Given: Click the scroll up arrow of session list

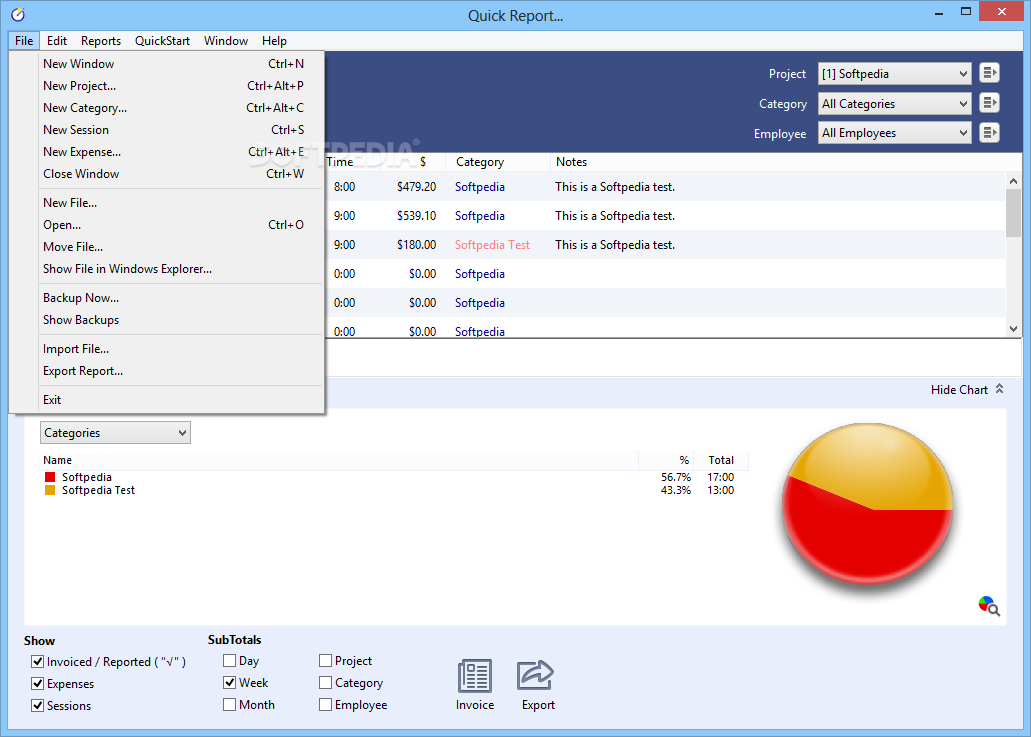Looking at the screenshot, I should point(1013,181).
